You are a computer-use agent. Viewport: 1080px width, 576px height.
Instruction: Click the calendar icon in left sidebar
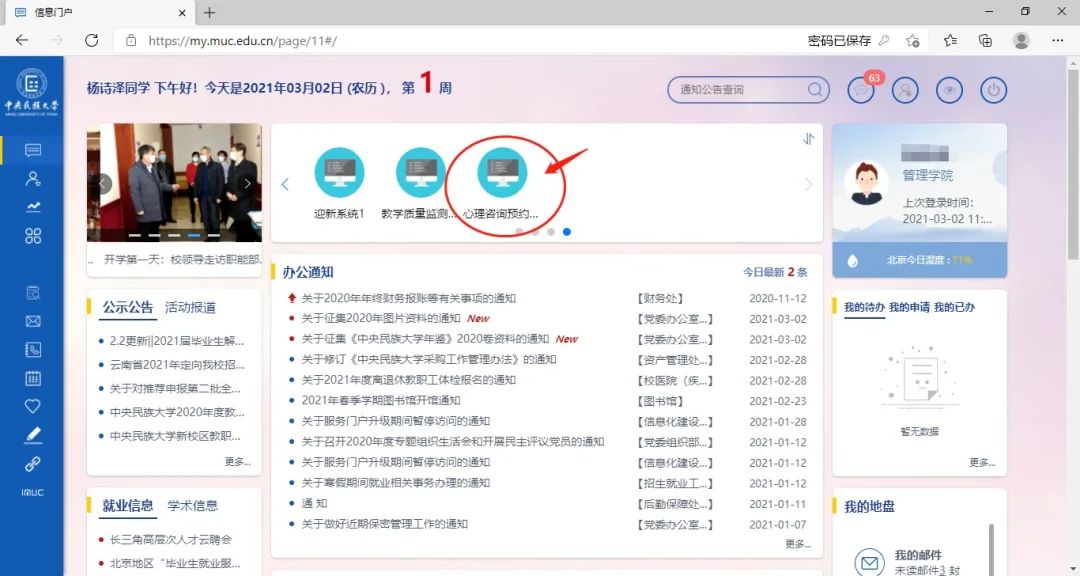tap(33, 378)
